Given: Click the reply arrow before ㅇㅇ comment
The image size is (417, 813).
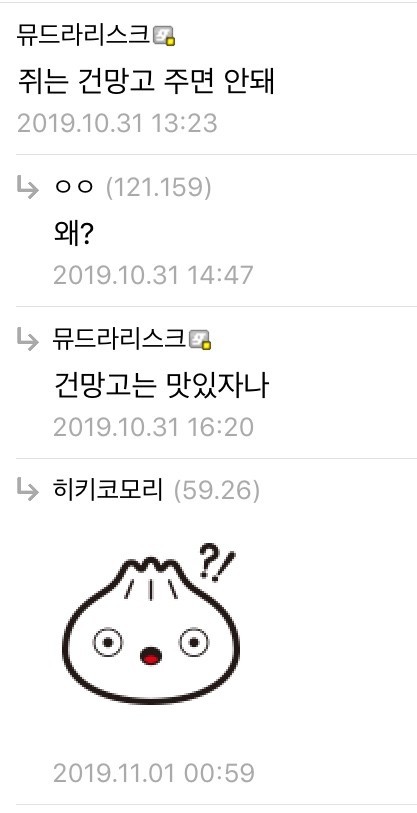Looking at the screenshot, I should tap(27, 189).
